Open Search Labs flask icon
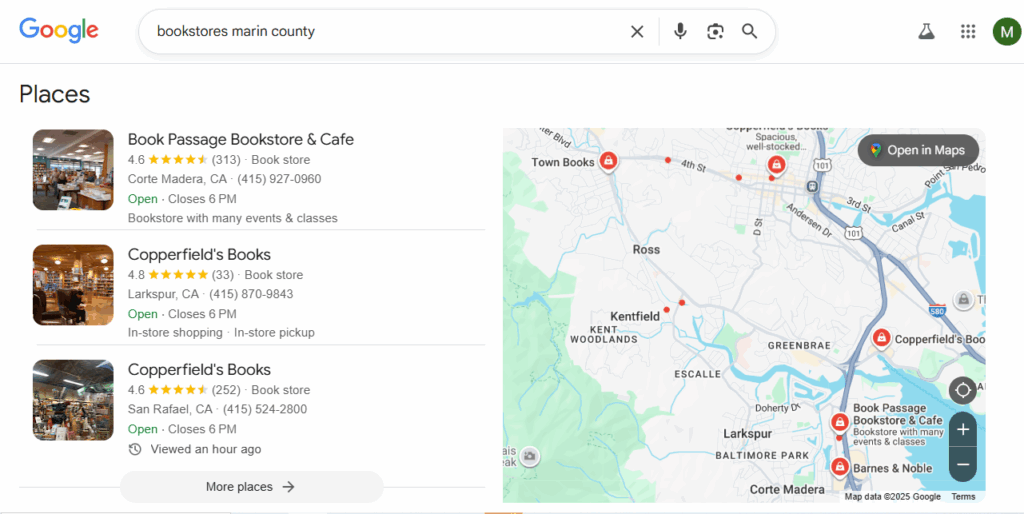The image size is (1024, 514). pos(926,31)
